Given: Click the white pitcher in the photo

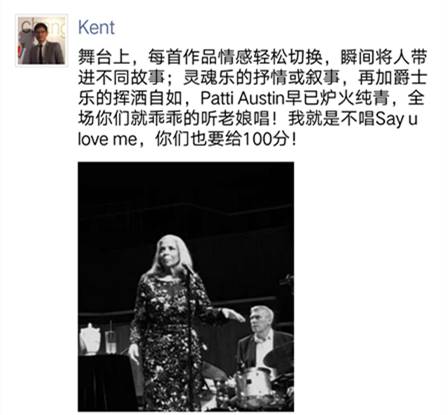Looking at the screenshot, I should (90, 338).
